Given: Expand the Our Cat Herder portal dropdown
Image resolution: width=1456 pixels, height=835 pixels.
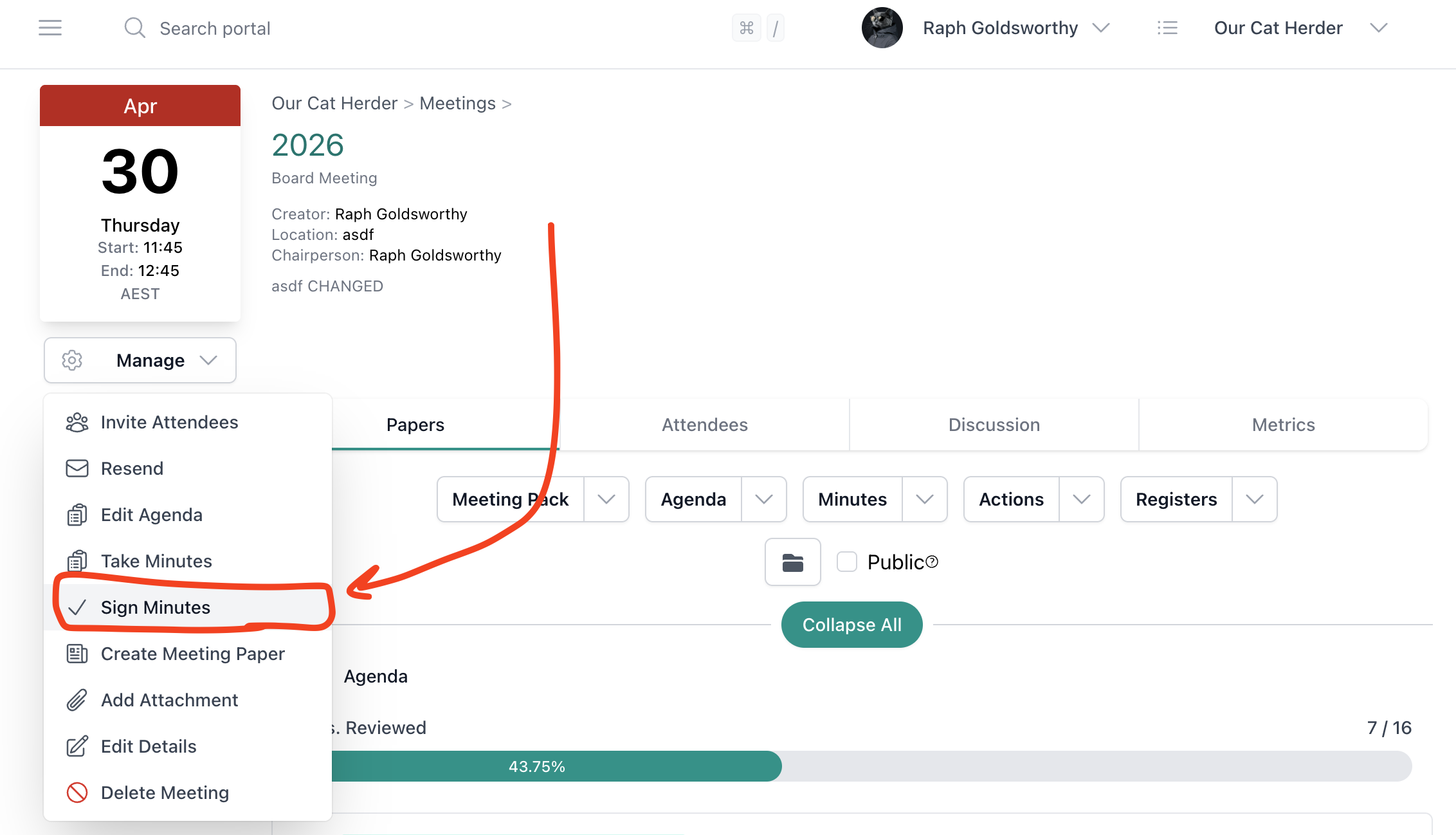Looking at the screenshot, I should [1378, 28].
